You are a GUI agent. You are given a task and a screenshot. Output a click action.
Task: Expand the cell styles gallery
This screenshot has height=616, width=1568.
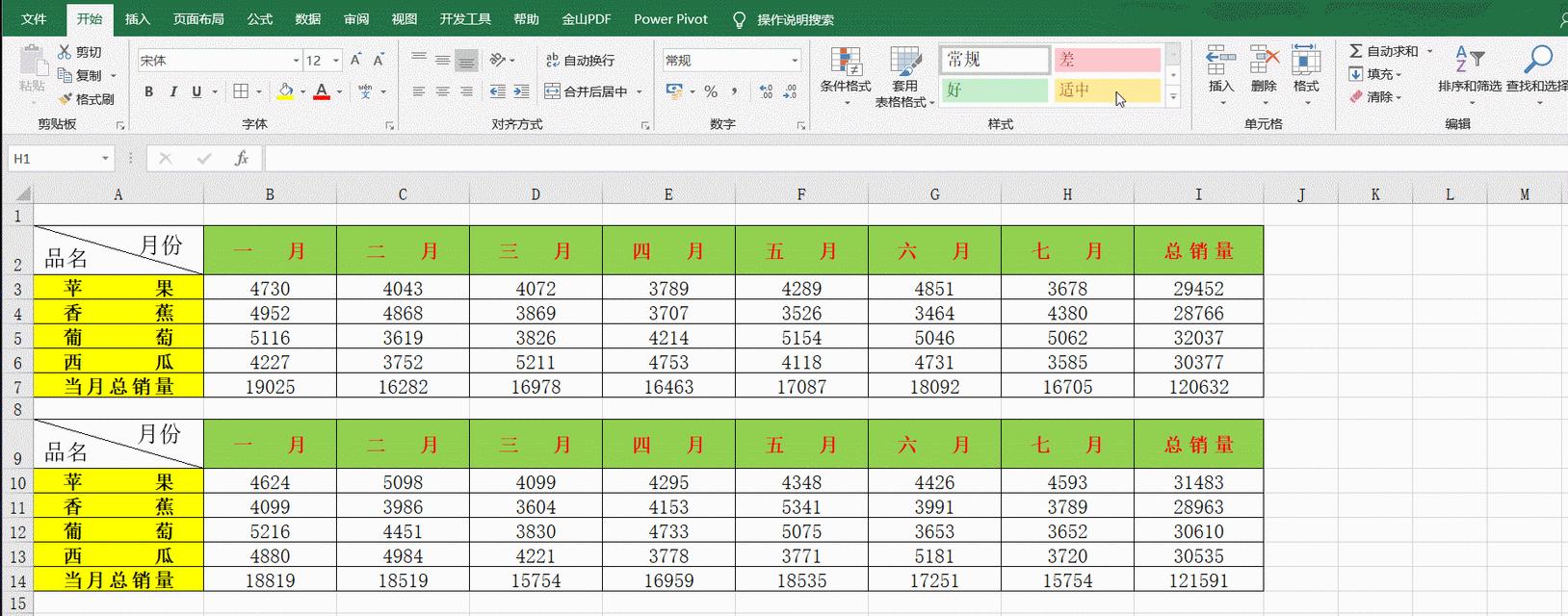[1173, 96]
